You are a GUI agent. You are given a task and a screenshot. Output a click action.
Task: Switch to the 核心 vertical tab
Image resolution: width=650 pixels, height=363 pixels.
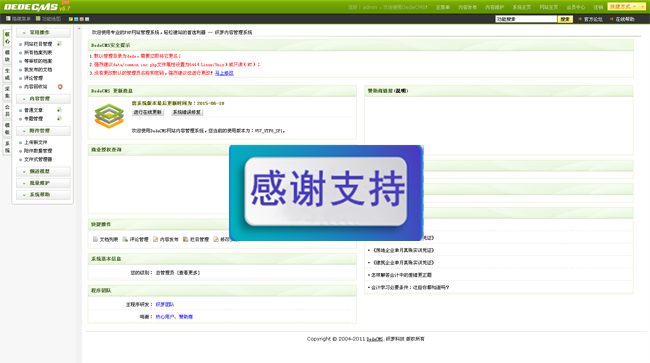click(x=7, y=38)
